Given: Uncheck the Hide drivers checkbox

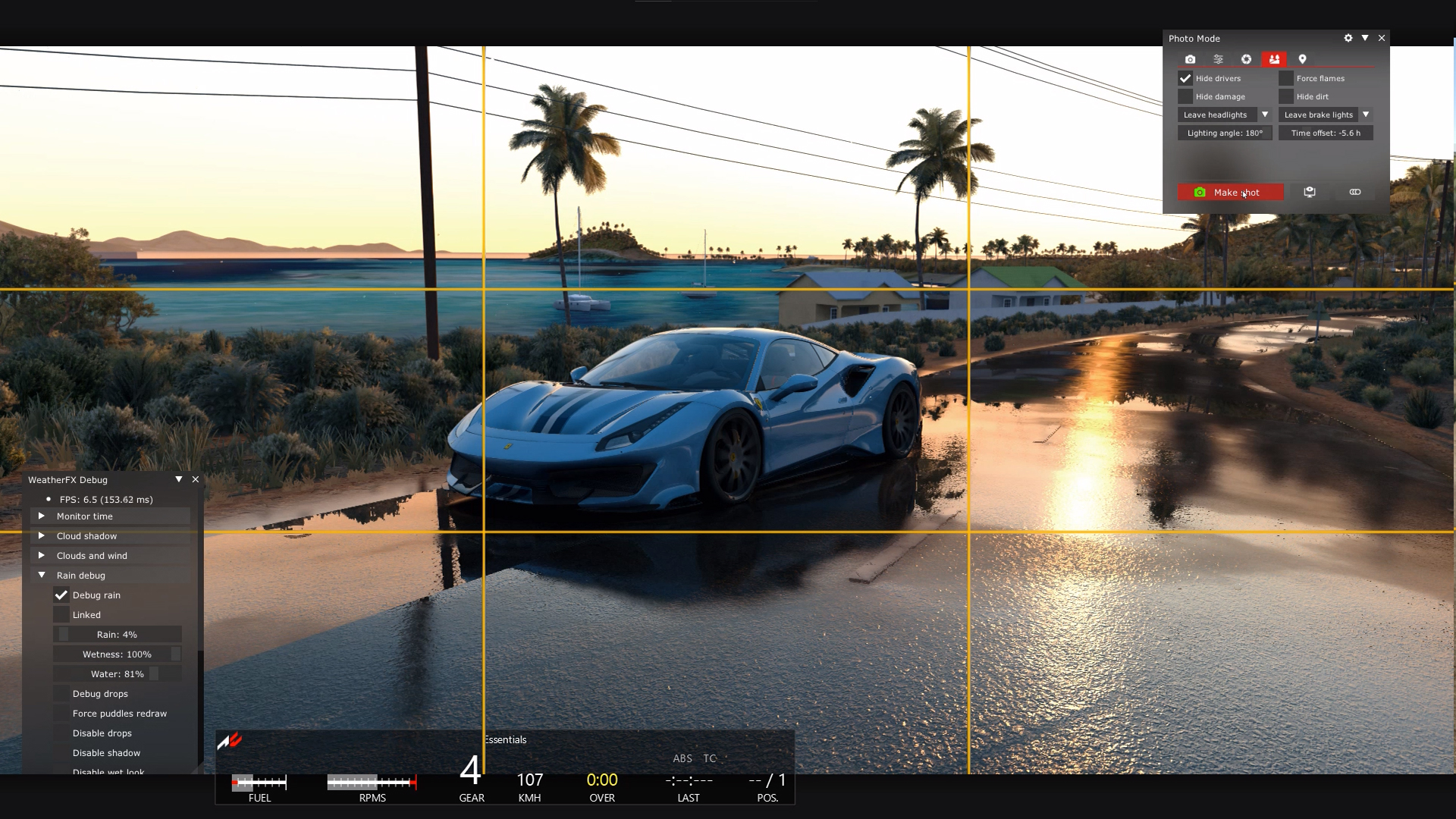Looking at the screenshot, I should (x=1185, y=78).
